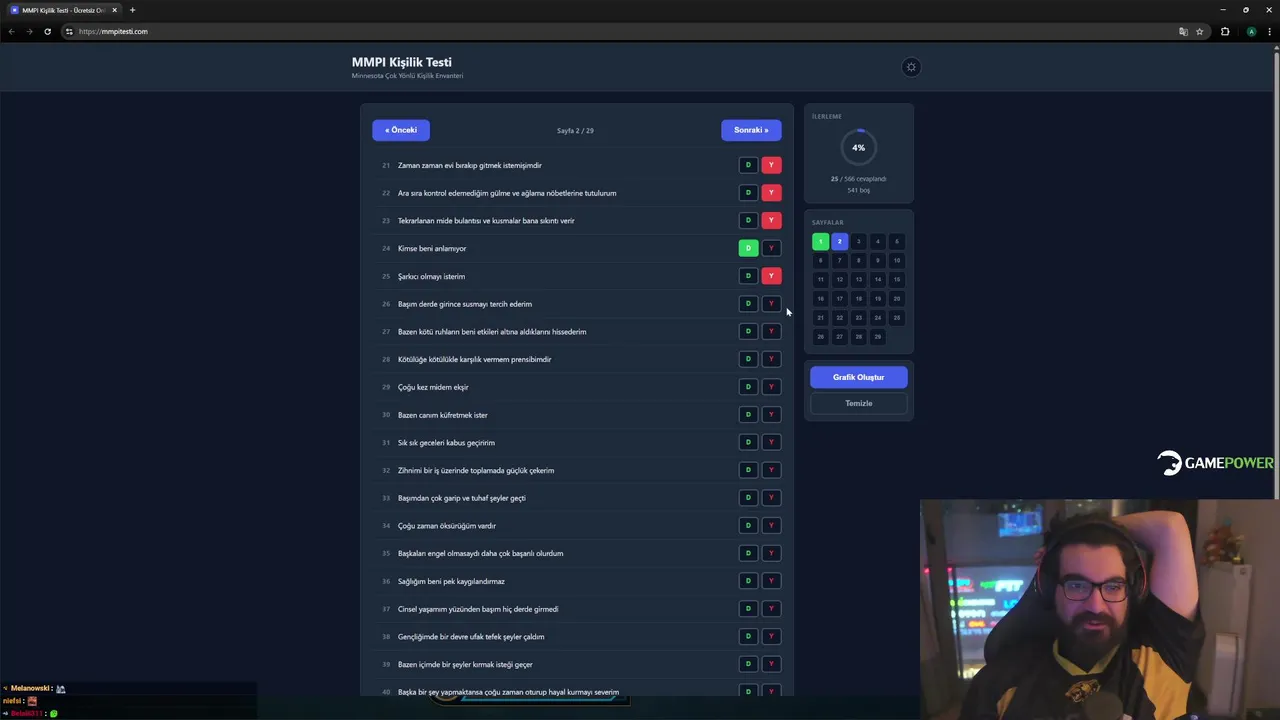The image size is (1280, 720).
Task: Close the MMPI Kişilik Testi tab
Action: coord(114,10)
